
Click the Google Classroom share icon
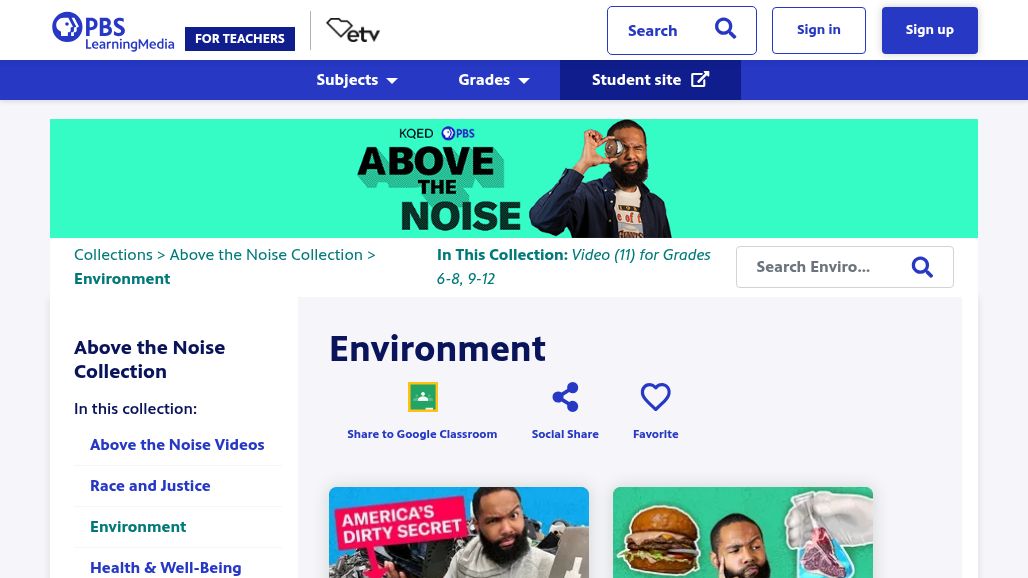coord(423,396)
